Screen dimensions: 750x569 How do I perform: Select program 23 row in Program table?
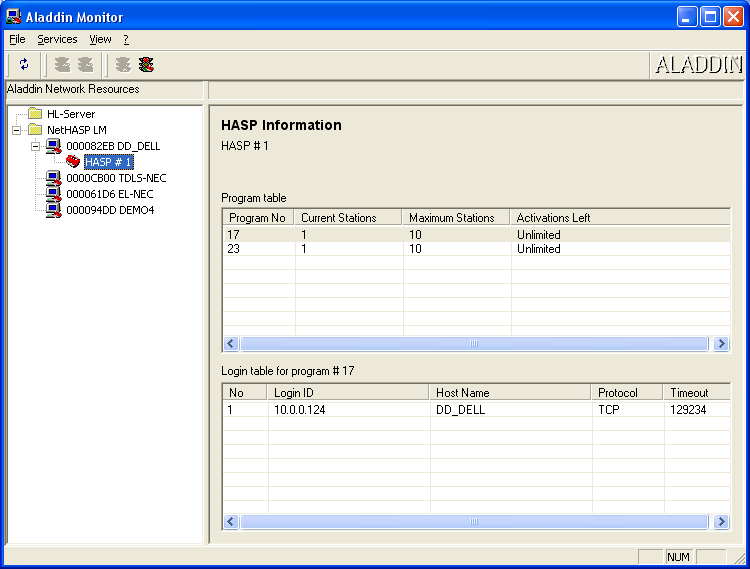pyautogui.click(x=476, y=249)
